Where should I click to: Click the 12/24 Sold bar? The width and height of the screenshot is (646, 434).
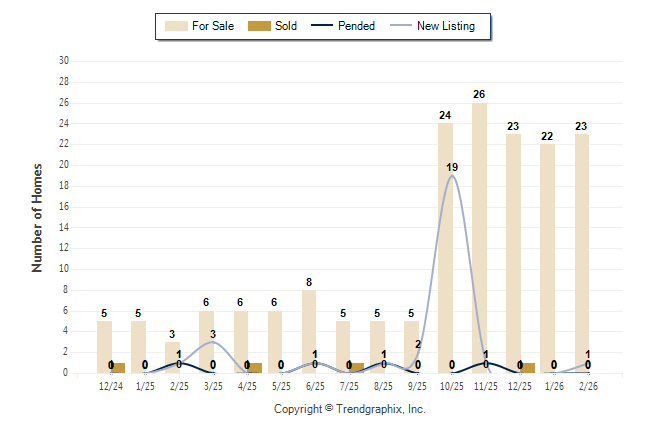pos(119,368)
